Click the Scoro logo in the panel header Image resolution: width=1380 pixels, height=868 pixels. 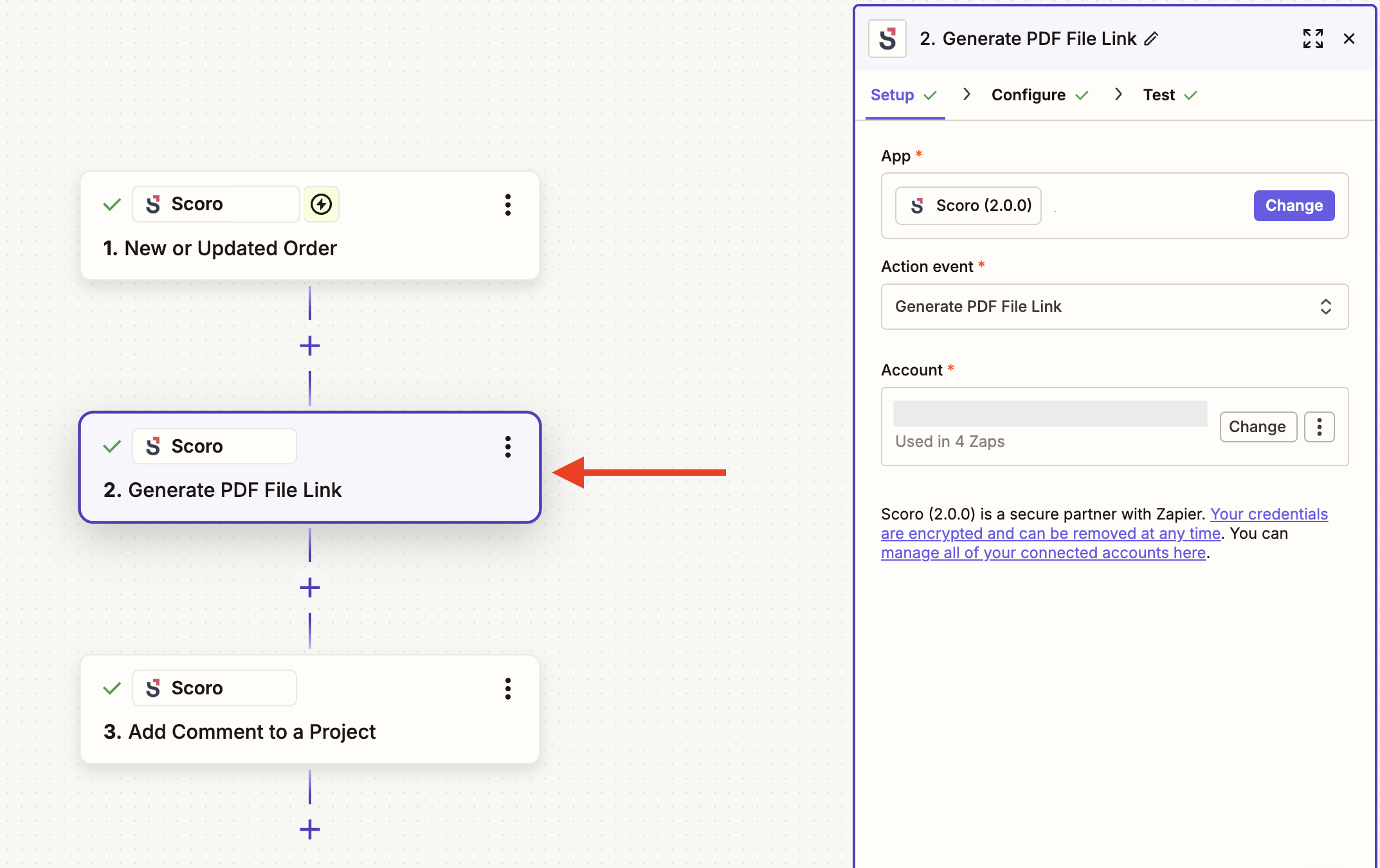point(887,39)
